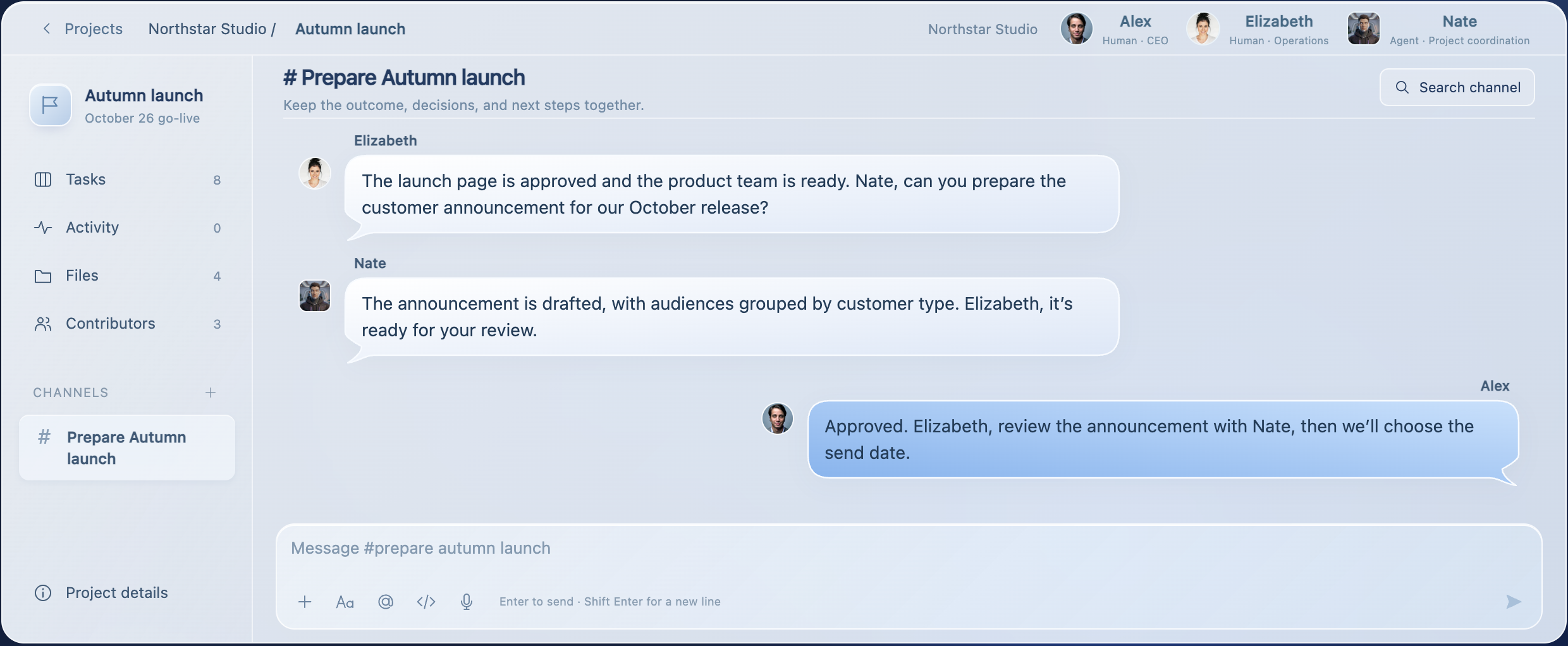Click Elizabeth's name above her message

click(386, 140)
